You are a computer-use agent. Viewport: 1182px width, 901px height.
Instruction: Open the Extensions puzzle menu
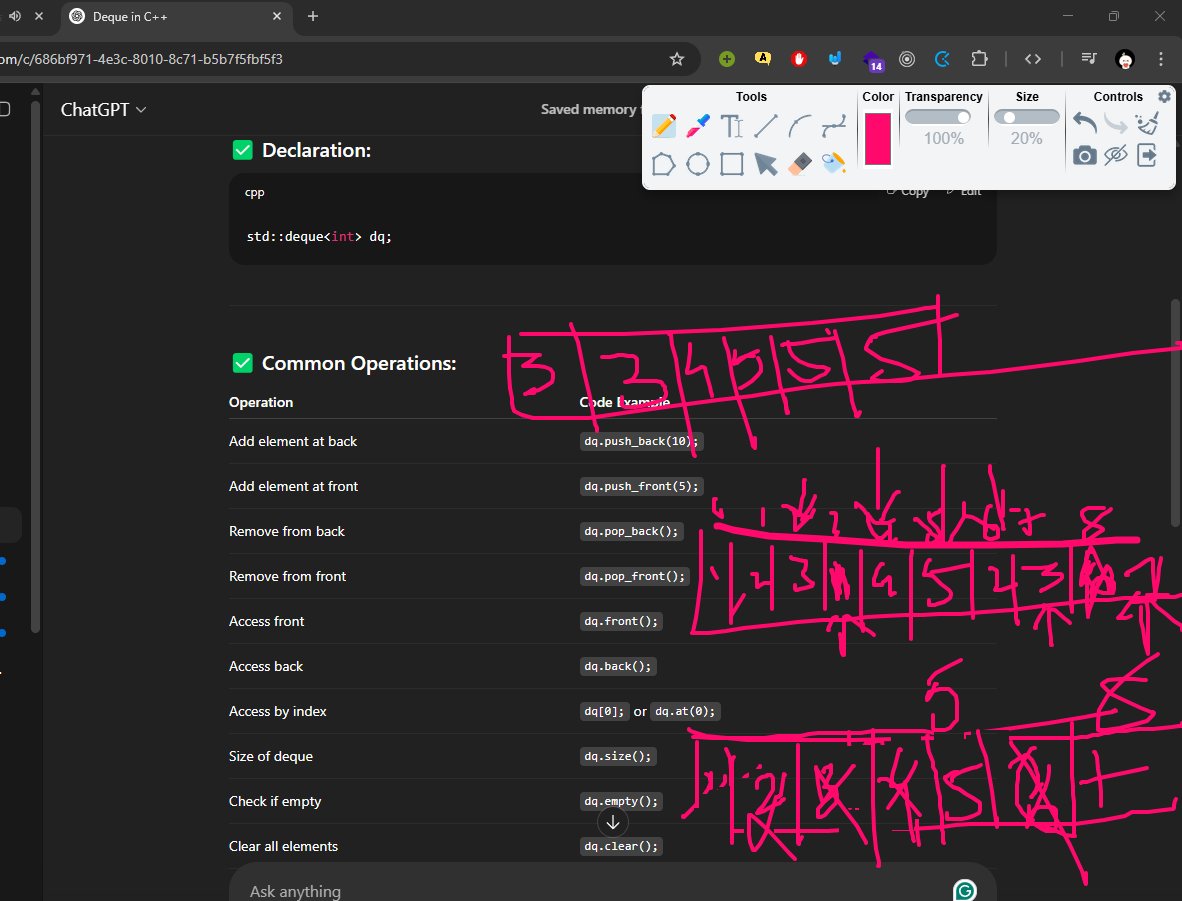pos(979,58)
